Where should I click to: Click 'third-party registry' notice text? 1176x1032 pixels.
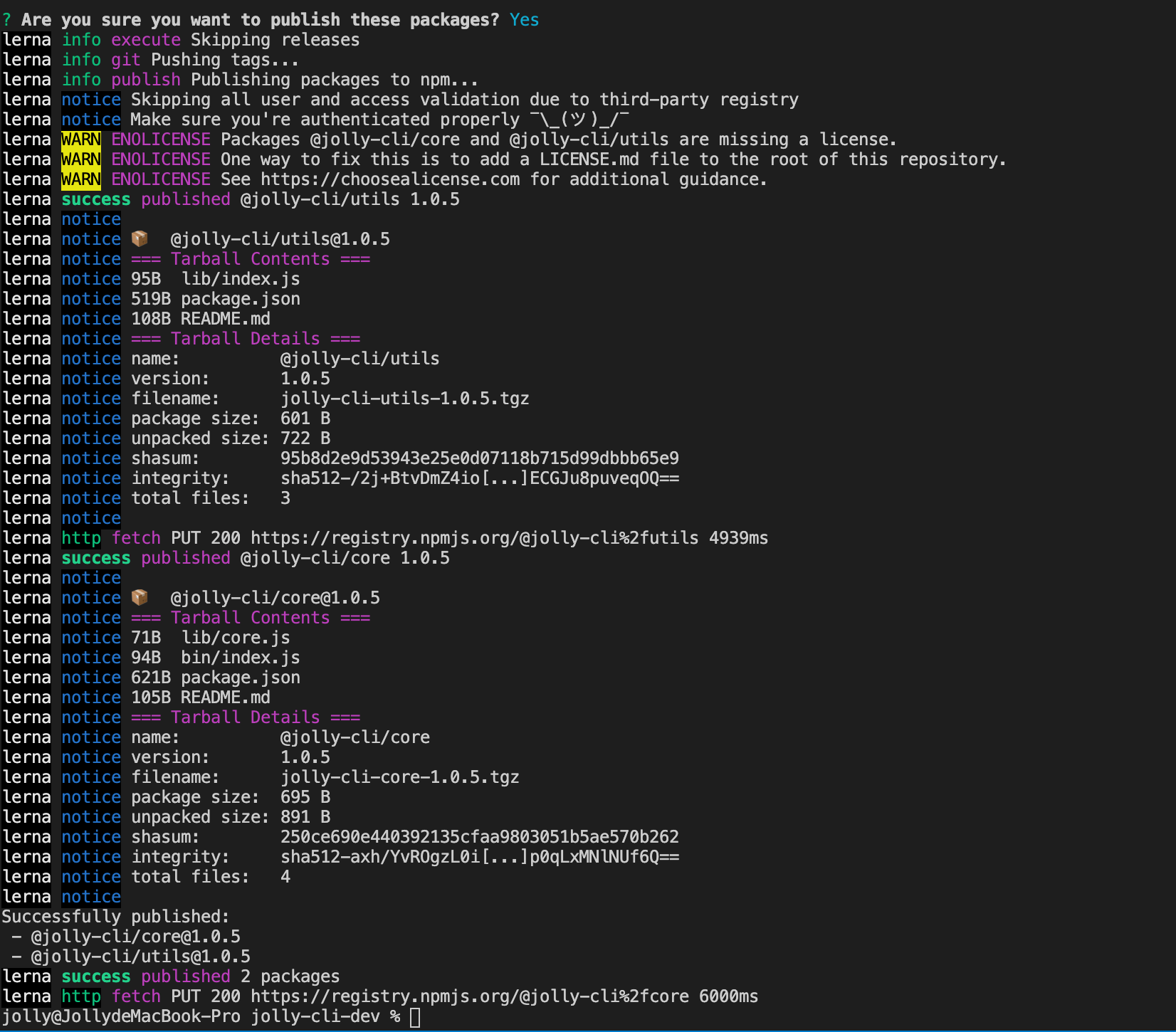[699, 100]
